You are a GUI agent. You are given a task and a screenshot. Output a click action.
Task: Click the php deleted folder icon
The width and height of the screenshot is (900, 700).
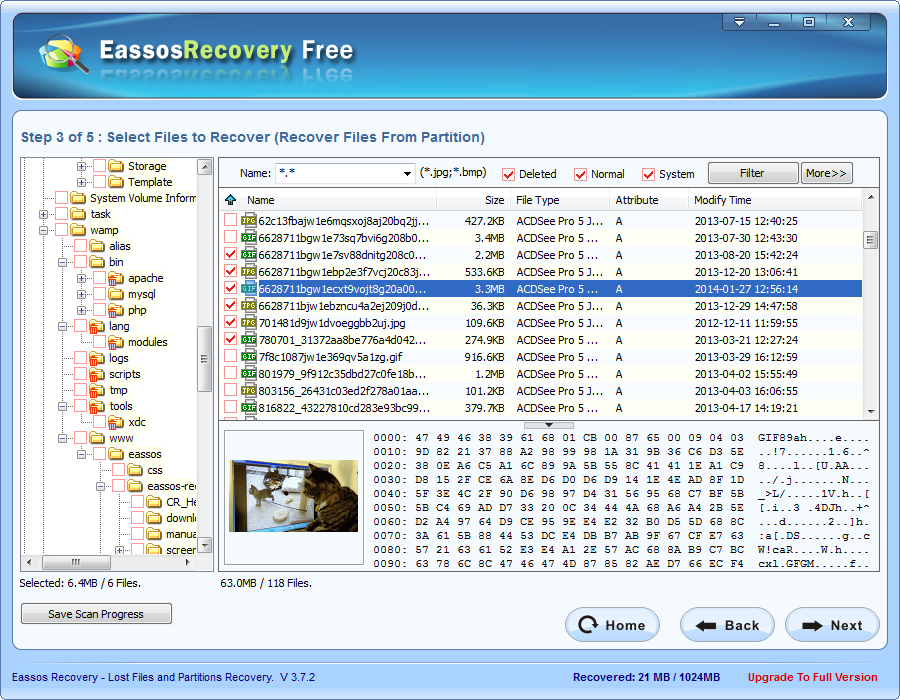(116, 310)
